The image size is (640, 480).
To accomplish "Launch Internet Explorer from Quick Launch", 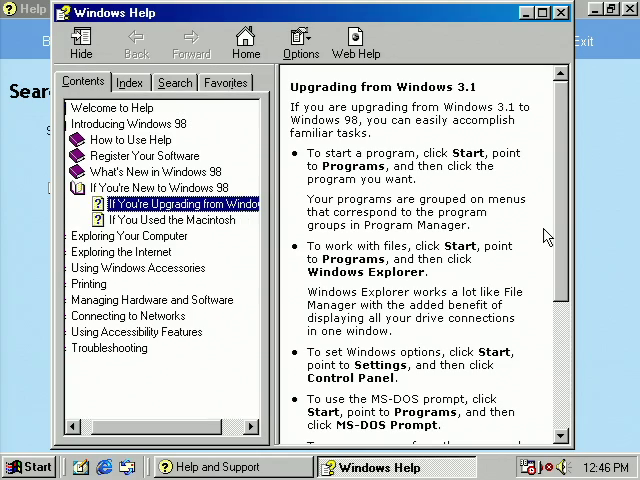I will (104, 467).
